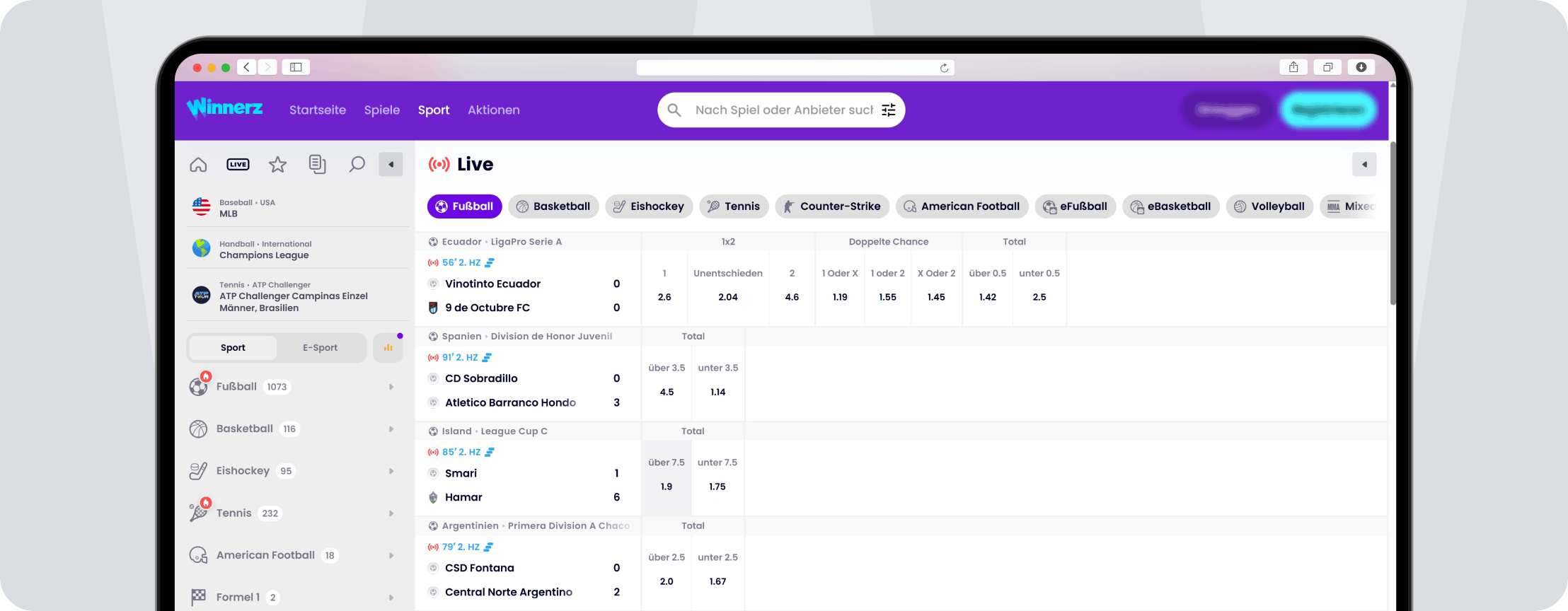Click the ATP Tour logo icon
Viewport: 1568px width, 611px height.
click(x=202, y=295)
